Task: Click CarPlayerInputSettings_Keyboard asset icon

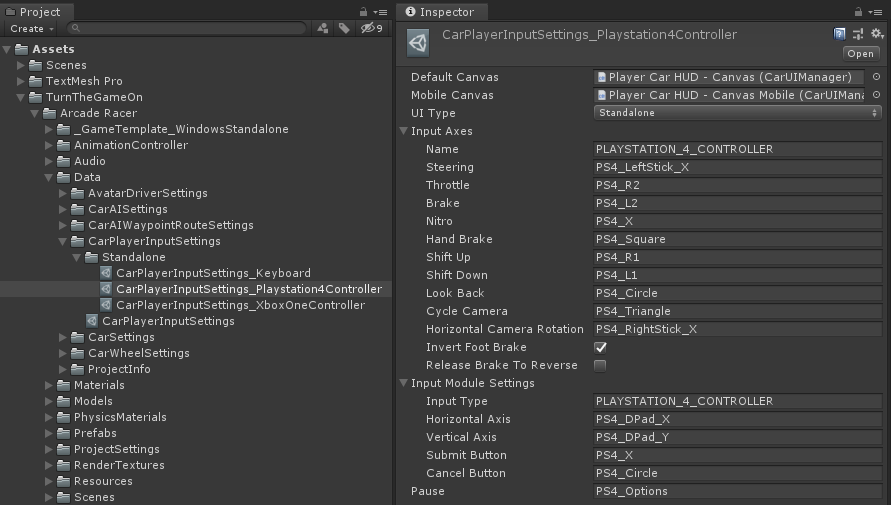Action: click(x=106, y=273)
